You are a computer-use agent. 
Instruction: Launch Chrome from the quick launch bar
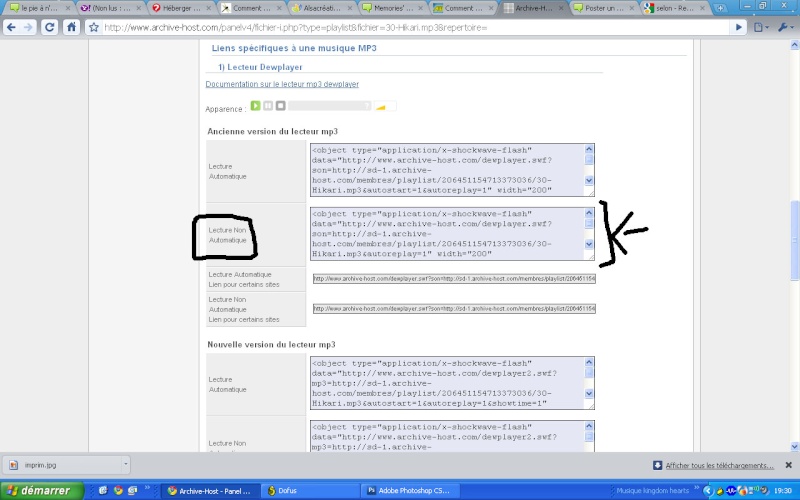118,490
